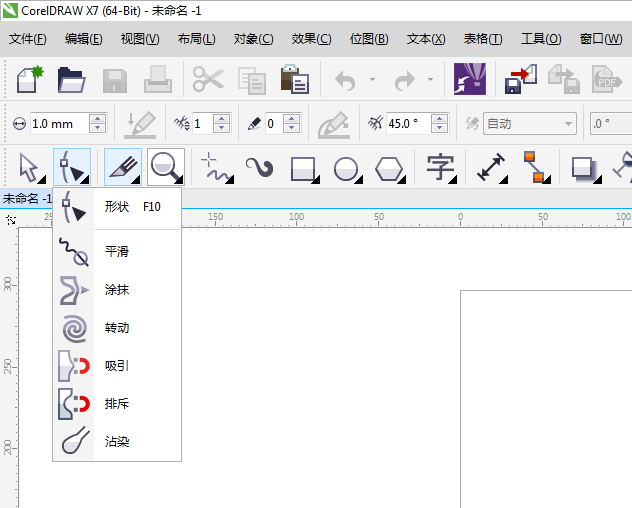Open the 文件(F) menu
The height and width of the screenshot is (508, 632).
pyautogui.click(x=28, y=39)
